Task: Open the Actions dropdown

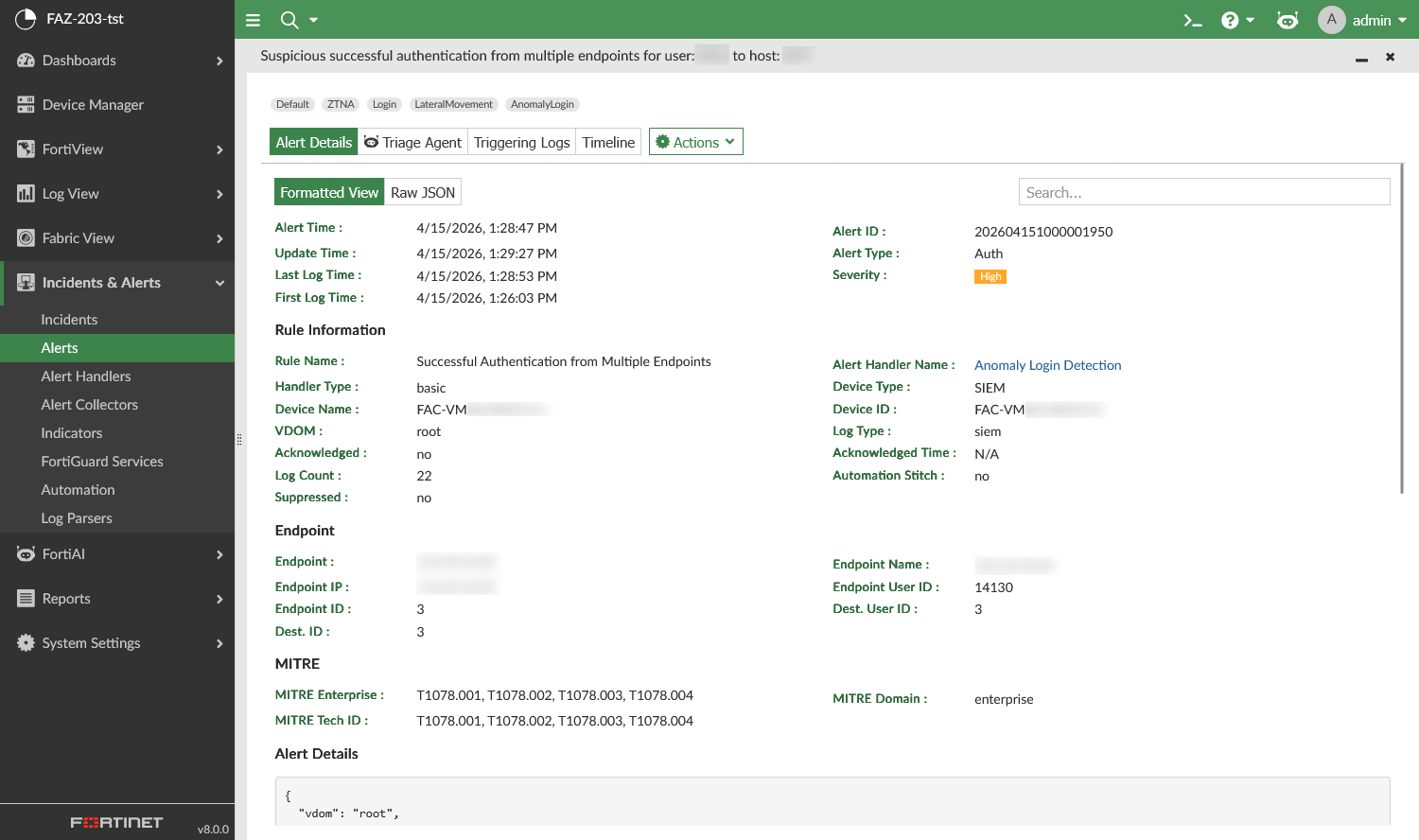Action: (x=695, y=142)
